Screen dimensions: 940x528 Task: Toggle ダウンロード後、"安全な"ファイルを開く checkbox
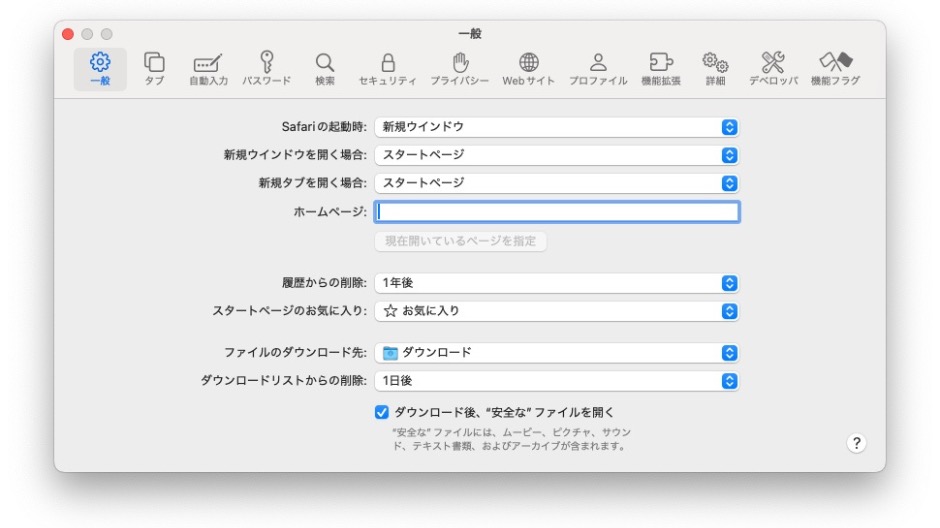click(x=382, y=412)
